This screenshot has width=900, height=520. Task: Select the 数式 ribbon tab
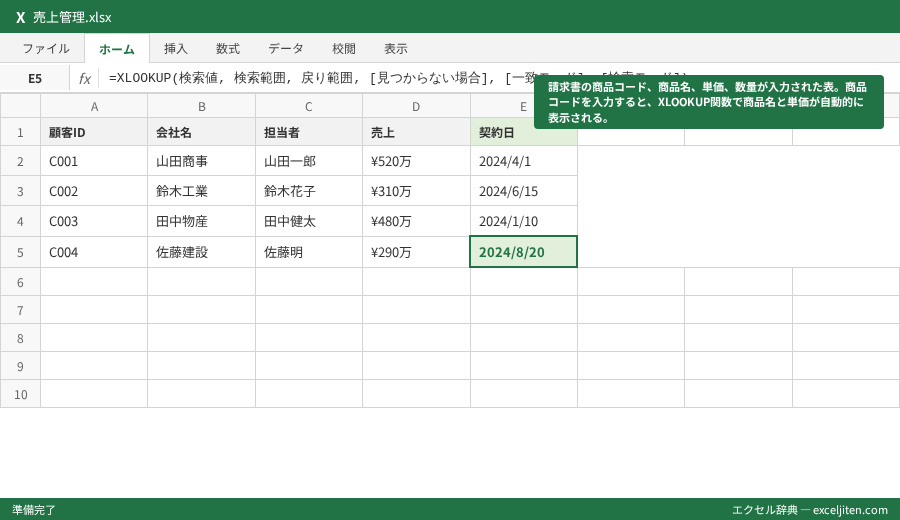click(228, 49)
